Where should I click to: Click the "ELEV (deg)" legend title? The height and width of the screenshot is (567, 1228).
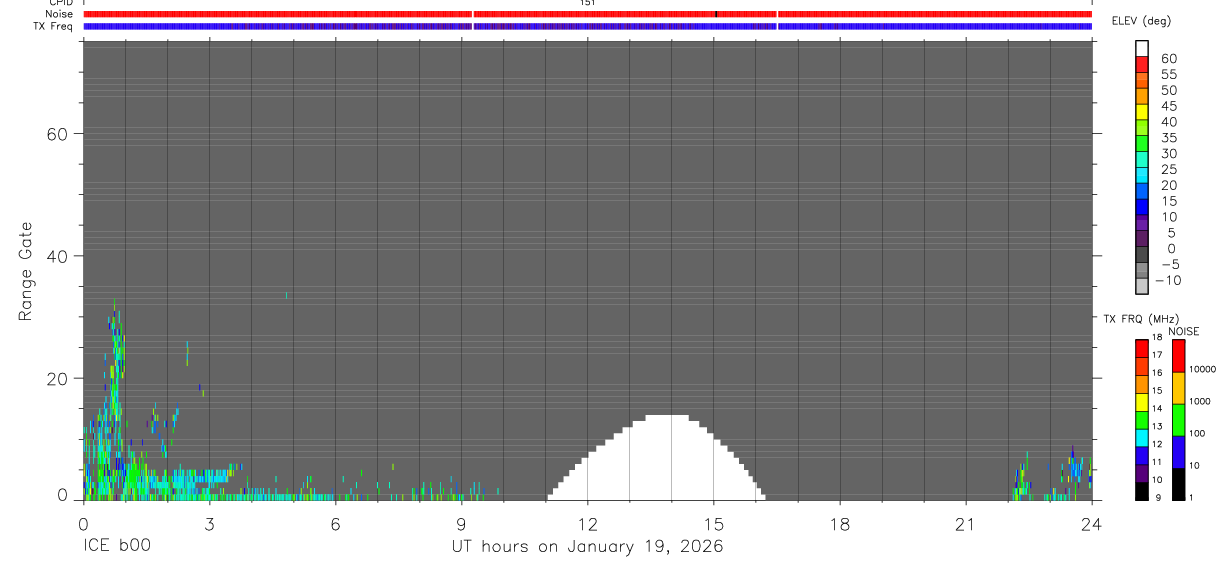1141,21
